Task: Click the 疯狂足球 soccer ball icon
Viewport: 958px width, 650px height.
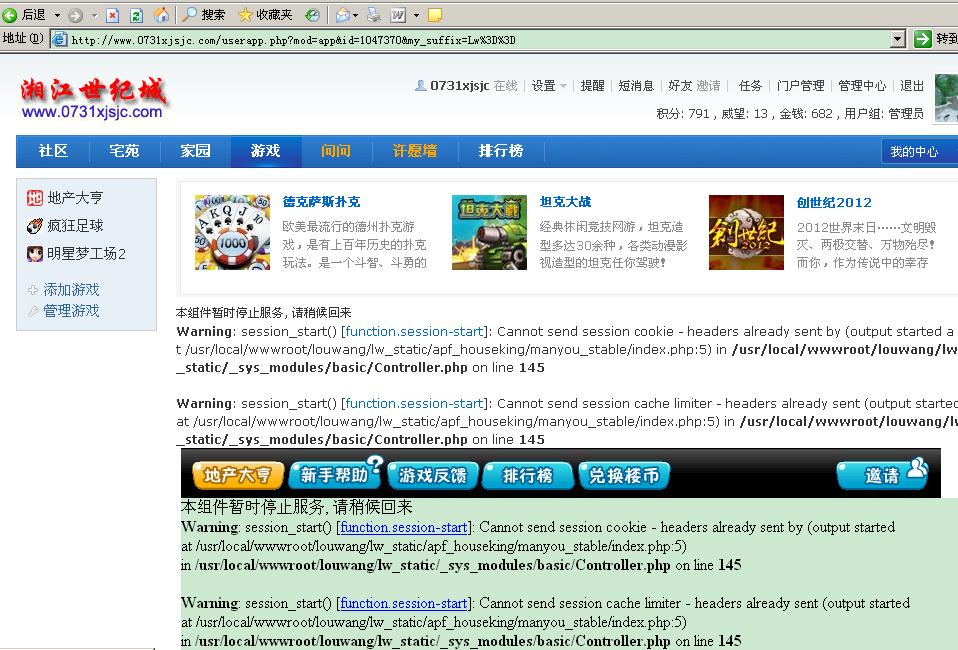Action: click(x=35, y=226)
